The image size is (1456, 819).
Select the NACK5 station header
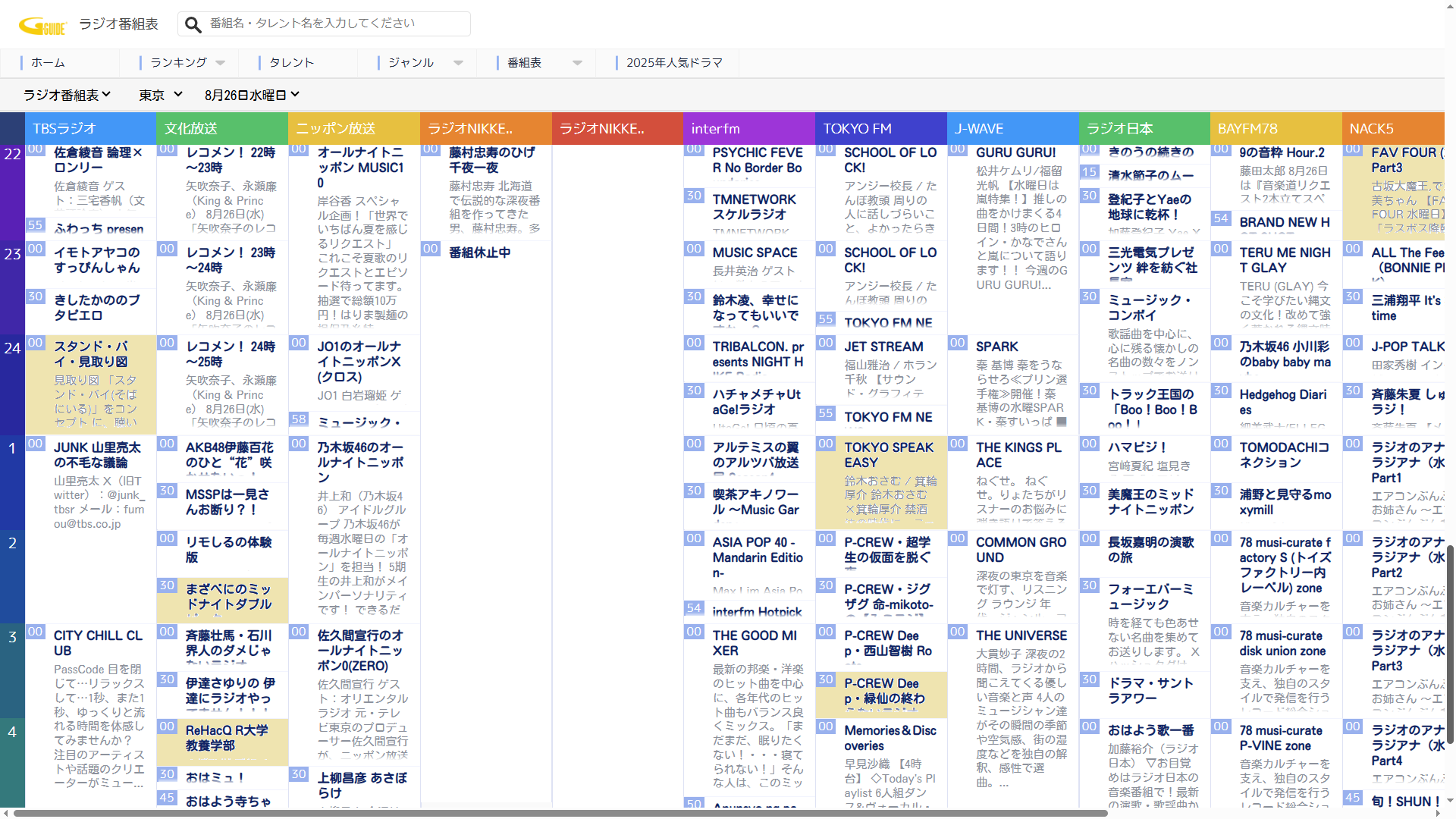tap(1394, 129)
